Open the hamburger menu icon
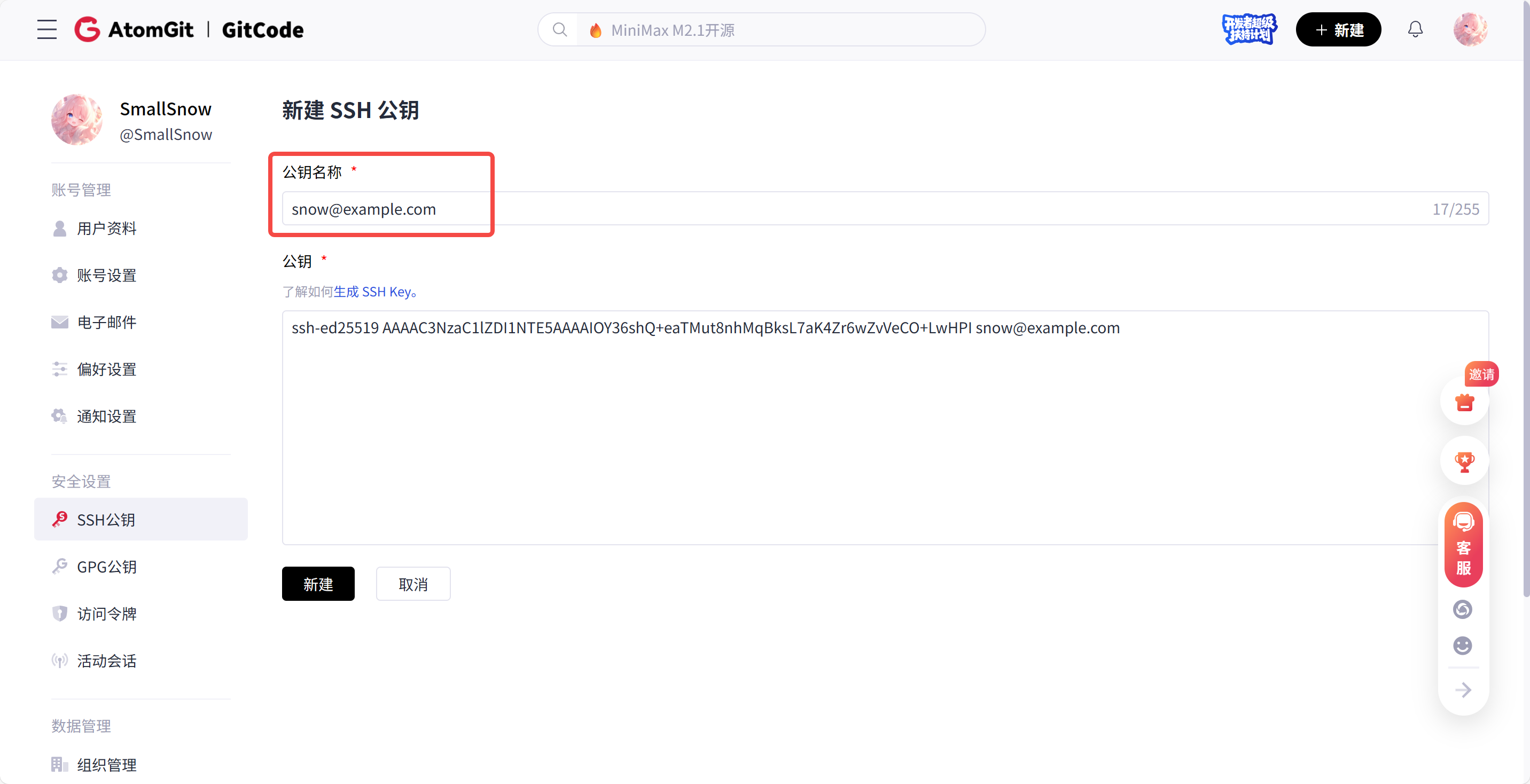 [47, 30]
